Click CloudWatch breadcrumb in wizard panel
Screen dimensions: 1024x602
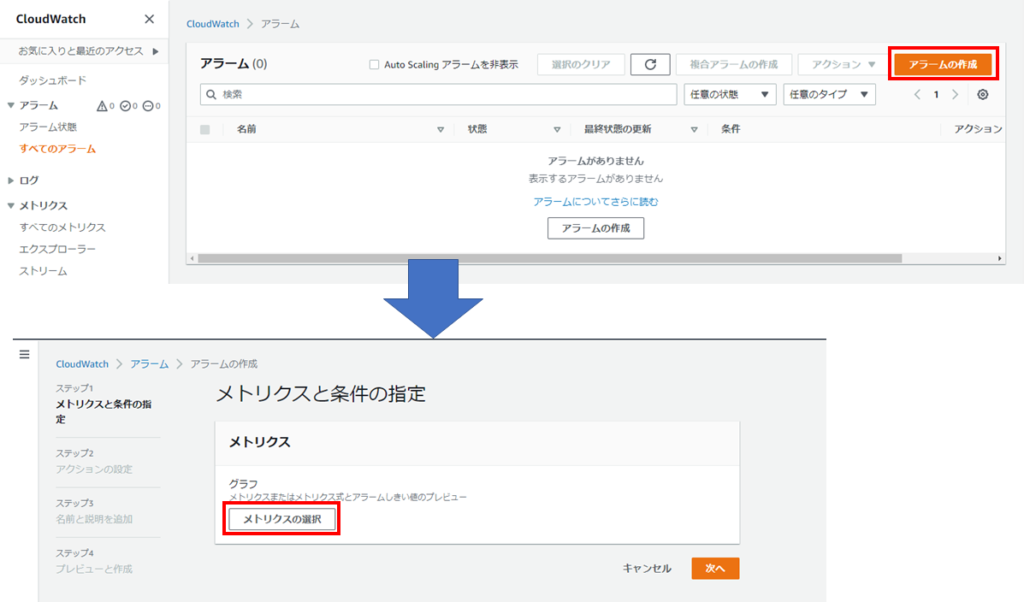pyautogui.click(x=82, y=364)
